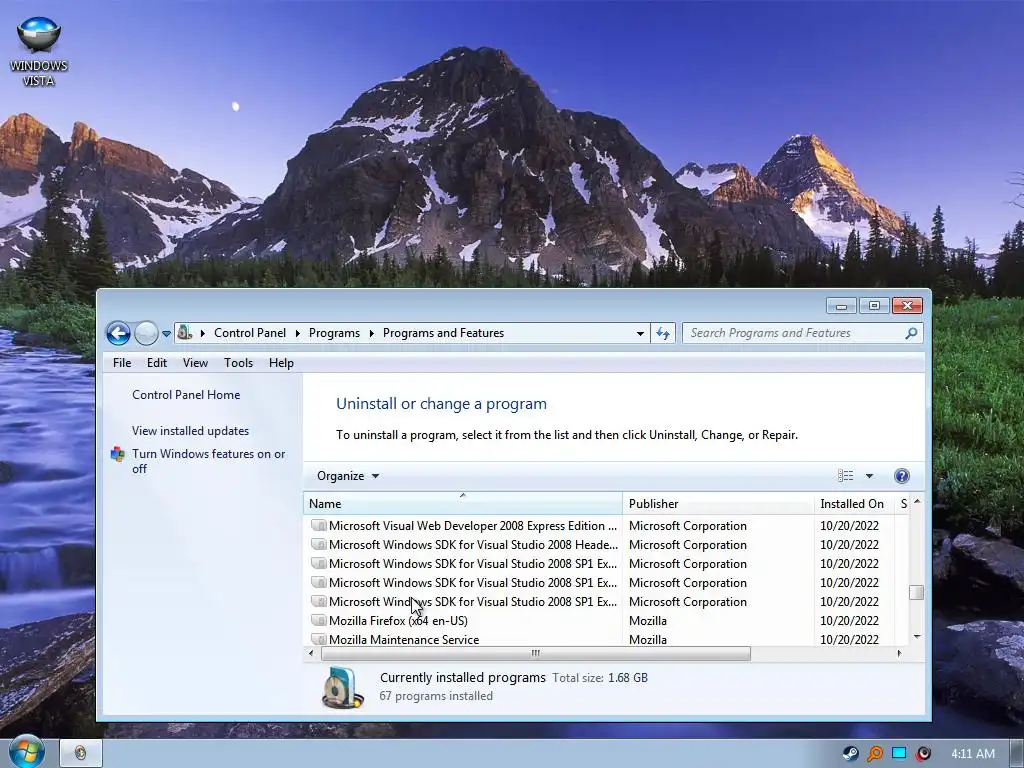Open the Help menu
This screenshot has width=1024, height=768.
point(281,363)
